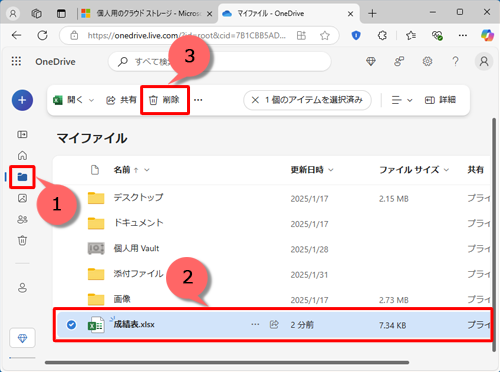The height and width of the screenshot is (372, 500).
Task: Open OneDrive help question mark
Action: click(455, 61)
